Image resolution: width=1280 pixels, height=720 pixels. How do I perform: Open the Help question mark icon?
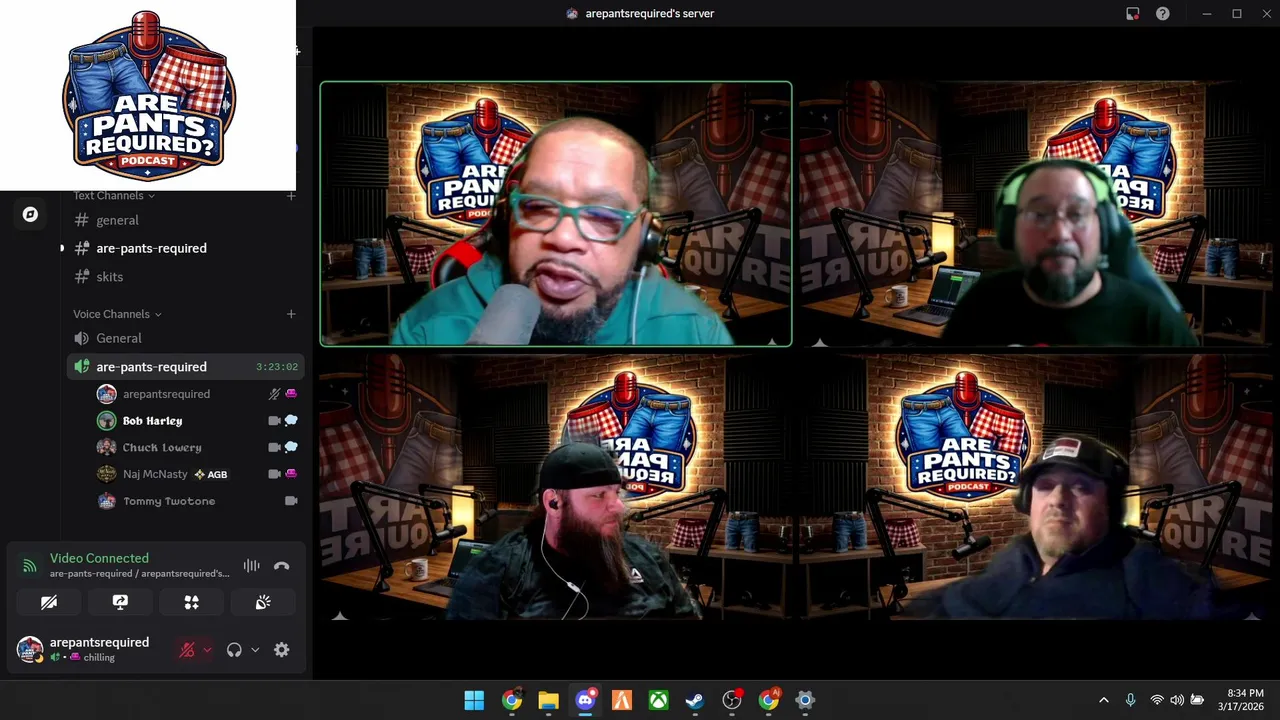[1163, 14]
